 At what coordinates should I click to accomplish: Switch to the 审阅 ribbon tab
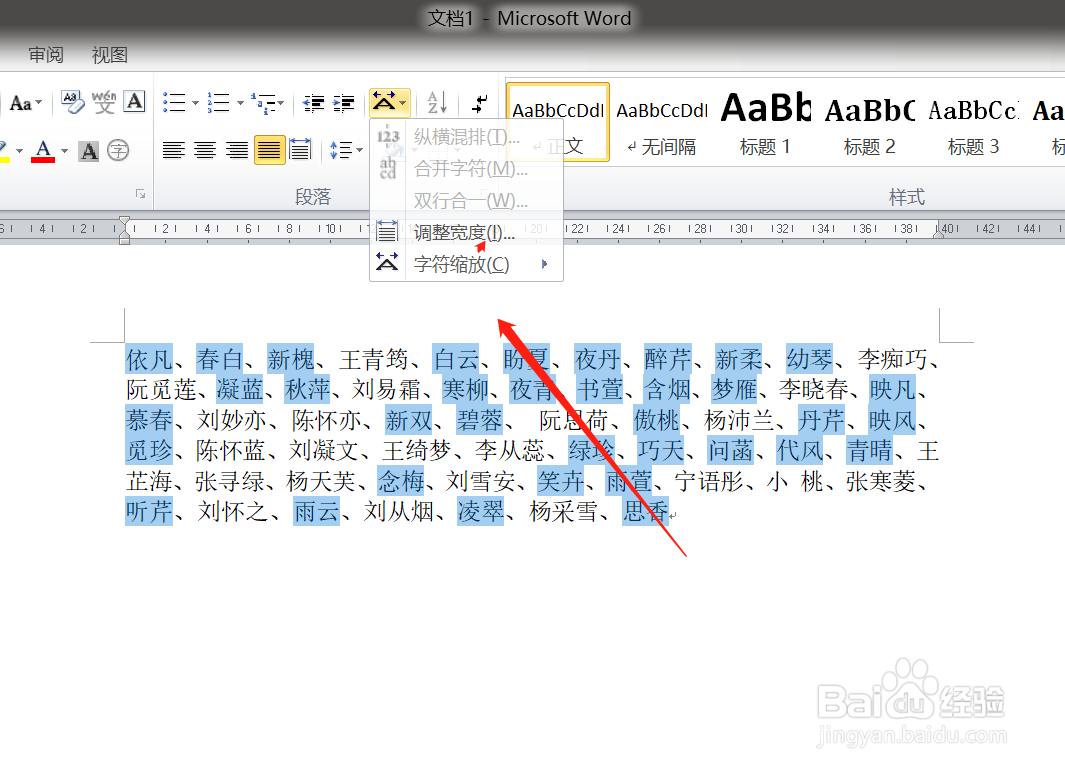(46, 55)
